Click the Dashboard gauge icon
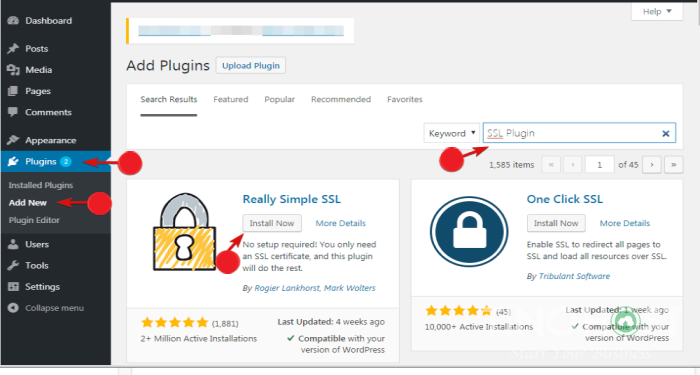The height and width of the screenshot is (375, 700). point(13,21)
